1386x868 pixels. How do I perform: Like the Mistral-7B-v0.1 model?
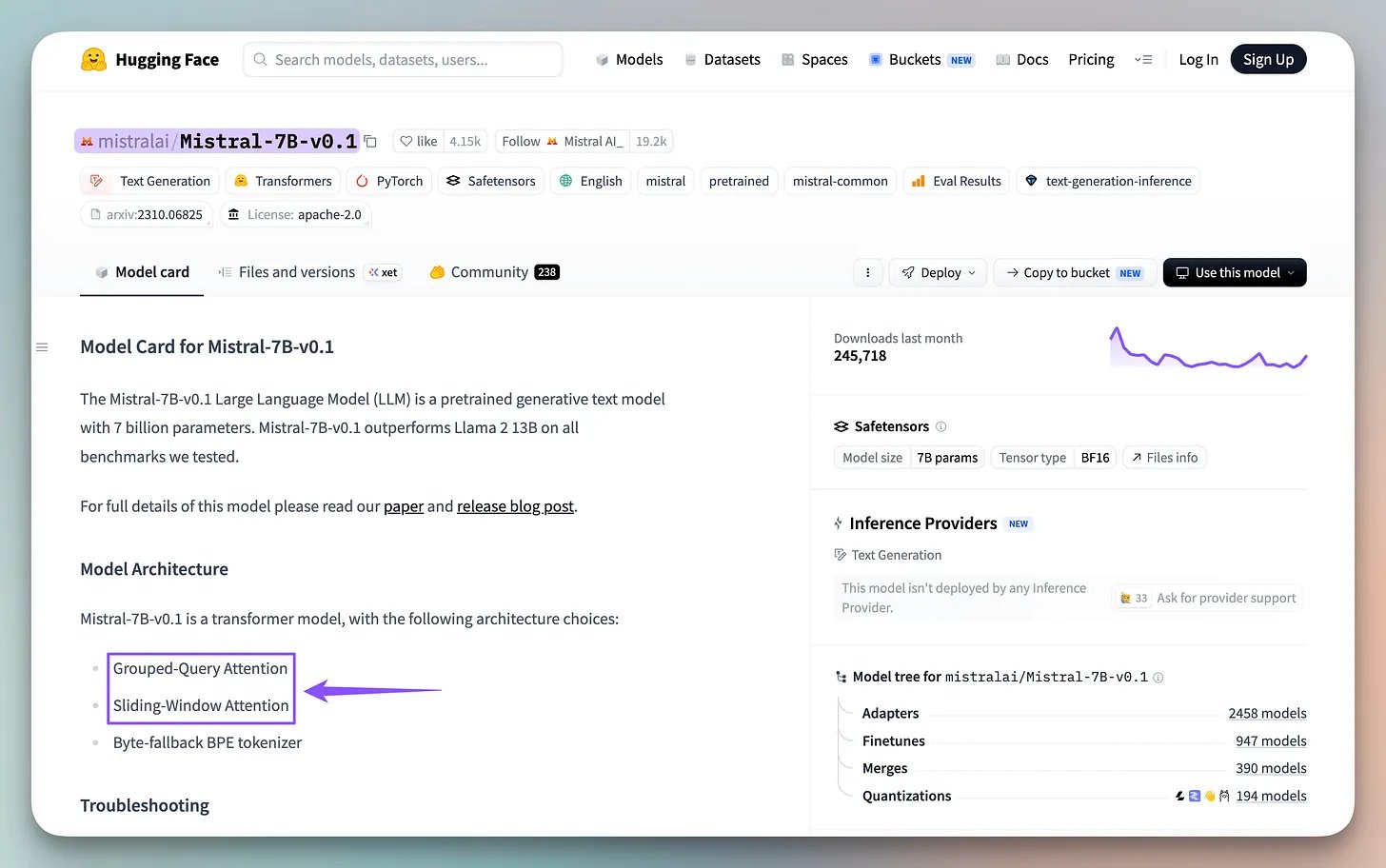[419, 141]
